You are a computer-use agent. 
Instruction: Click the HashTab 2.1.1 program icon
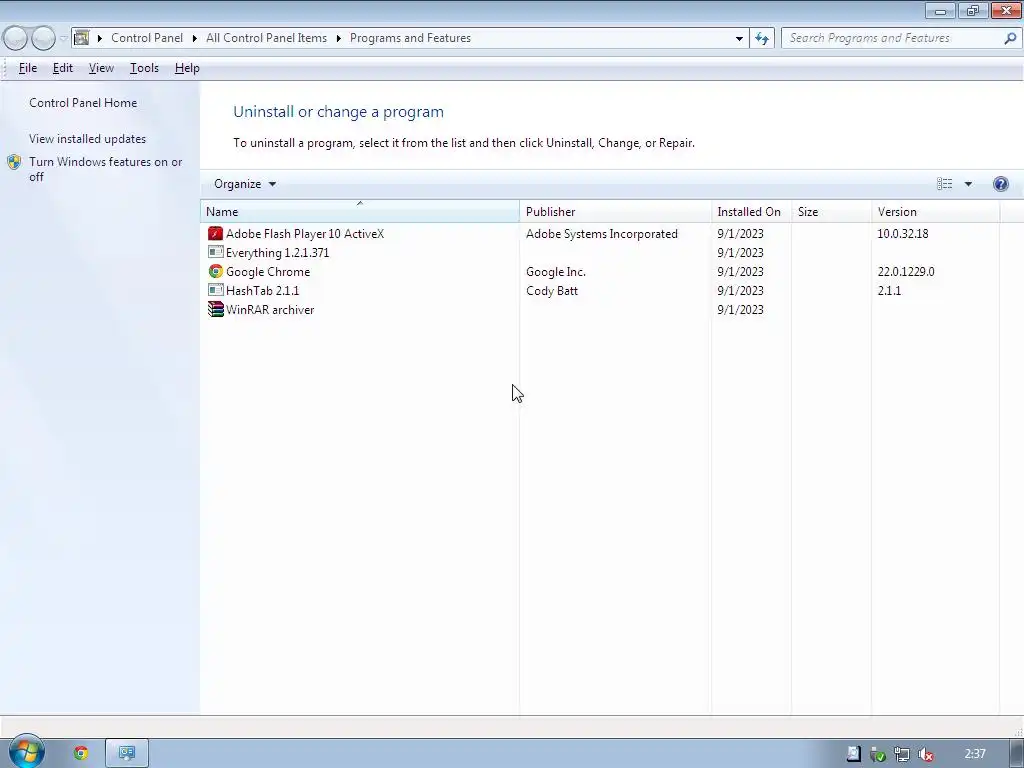(x=215, y=290)
